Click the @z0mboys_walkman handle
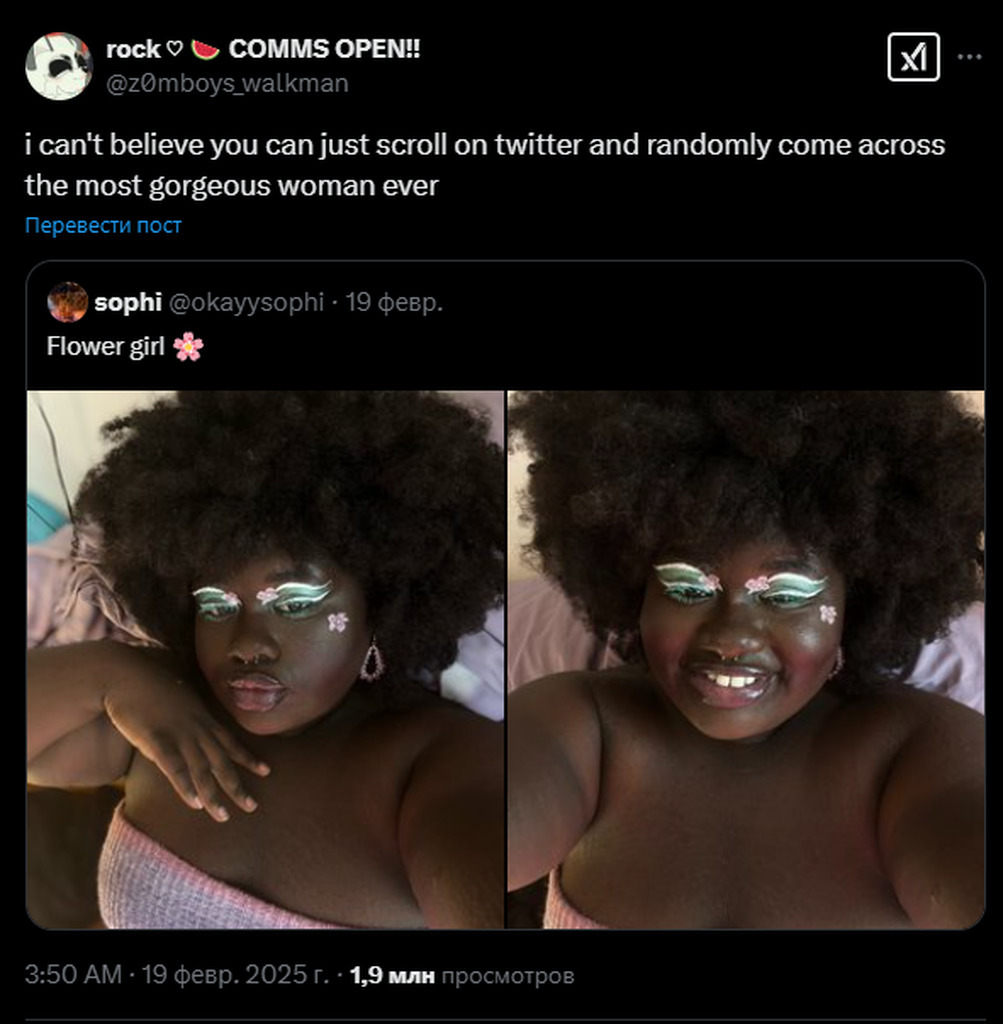The image size is (1003, 1024). point(227,83)
